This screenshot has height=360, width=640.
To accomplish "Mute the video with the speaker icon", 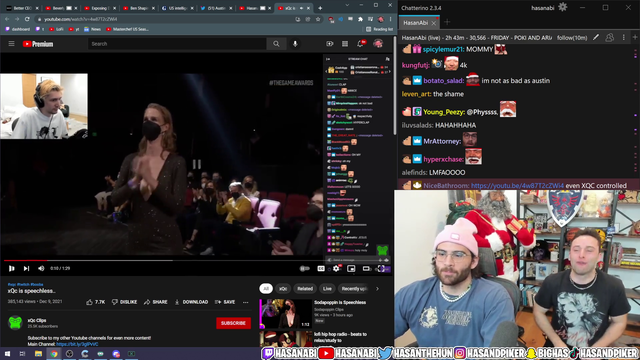I will [x=41, y=268].
